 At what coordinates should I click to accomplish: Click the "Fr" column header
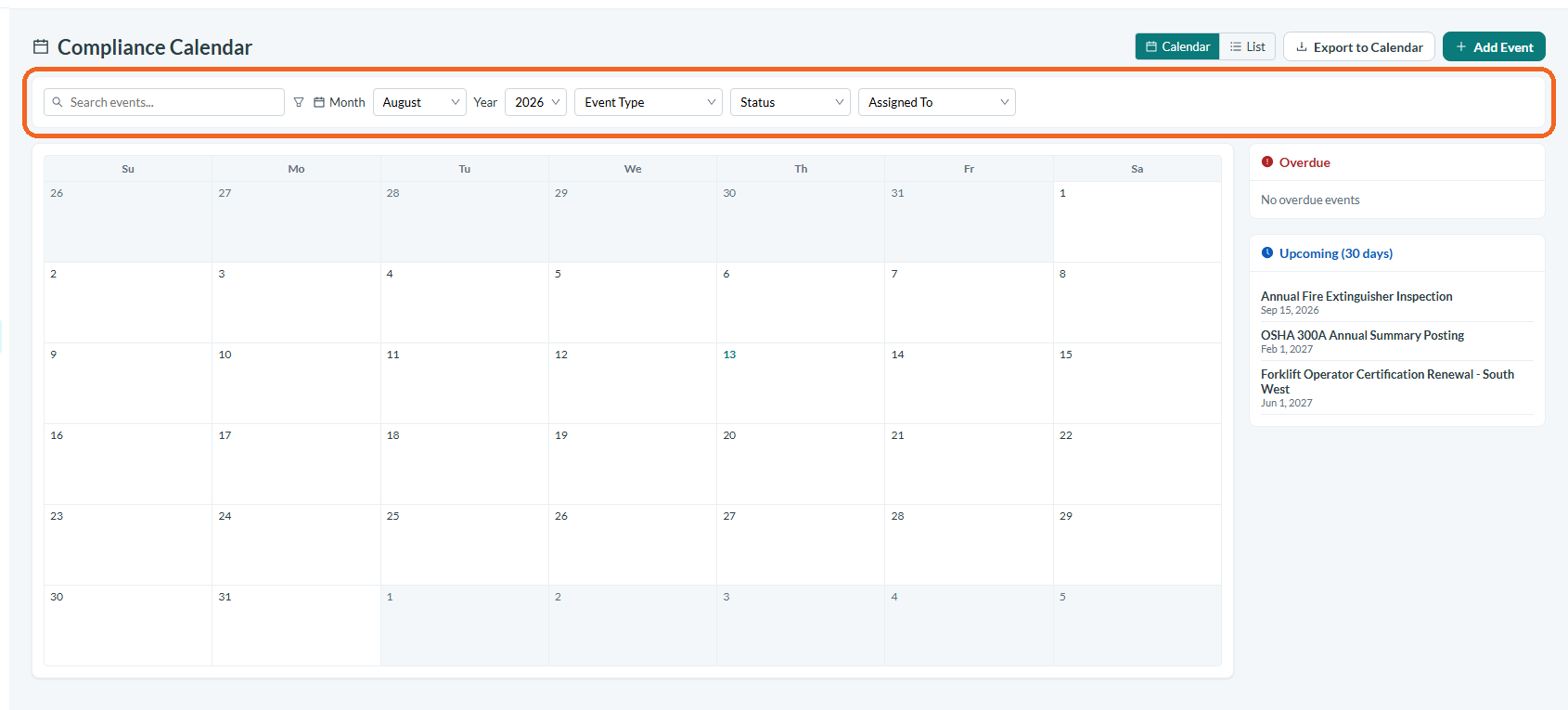coord(969,169)
